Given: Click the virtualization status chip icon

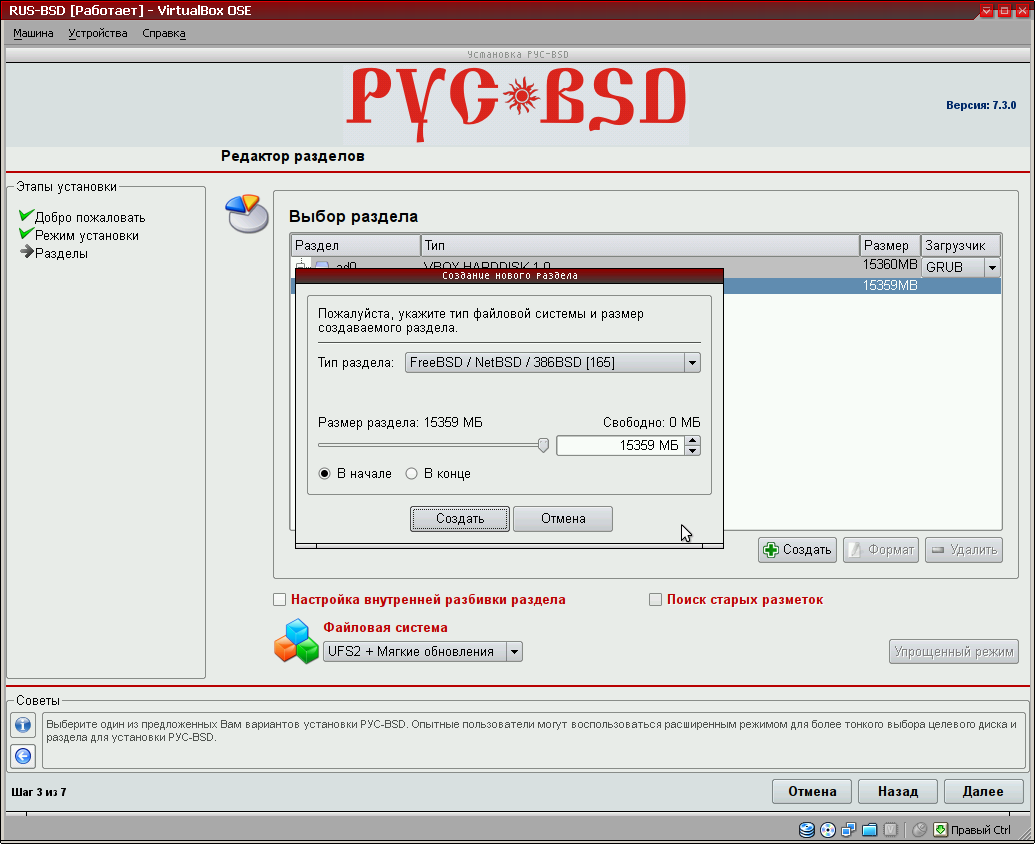Looking at the screenshot, I should click(891, 829).
